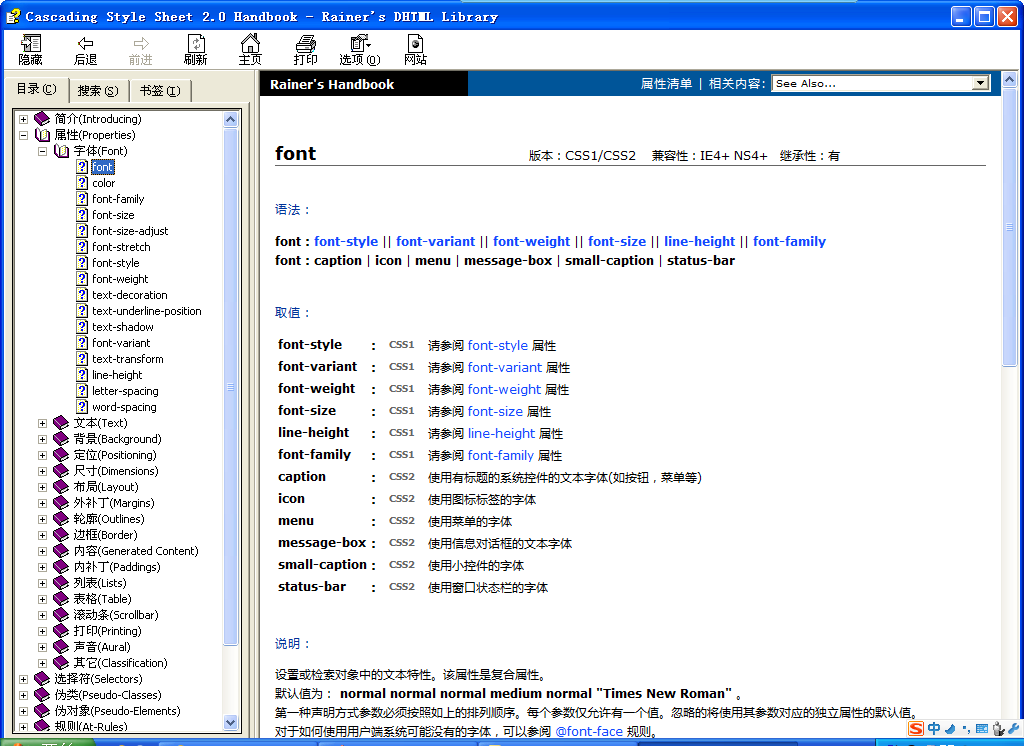The height and width of the screenshot is (746, 1024).
Task: Open 声音(Aural) in the tree
Action: pyautogui.click(x=101, y=647)
